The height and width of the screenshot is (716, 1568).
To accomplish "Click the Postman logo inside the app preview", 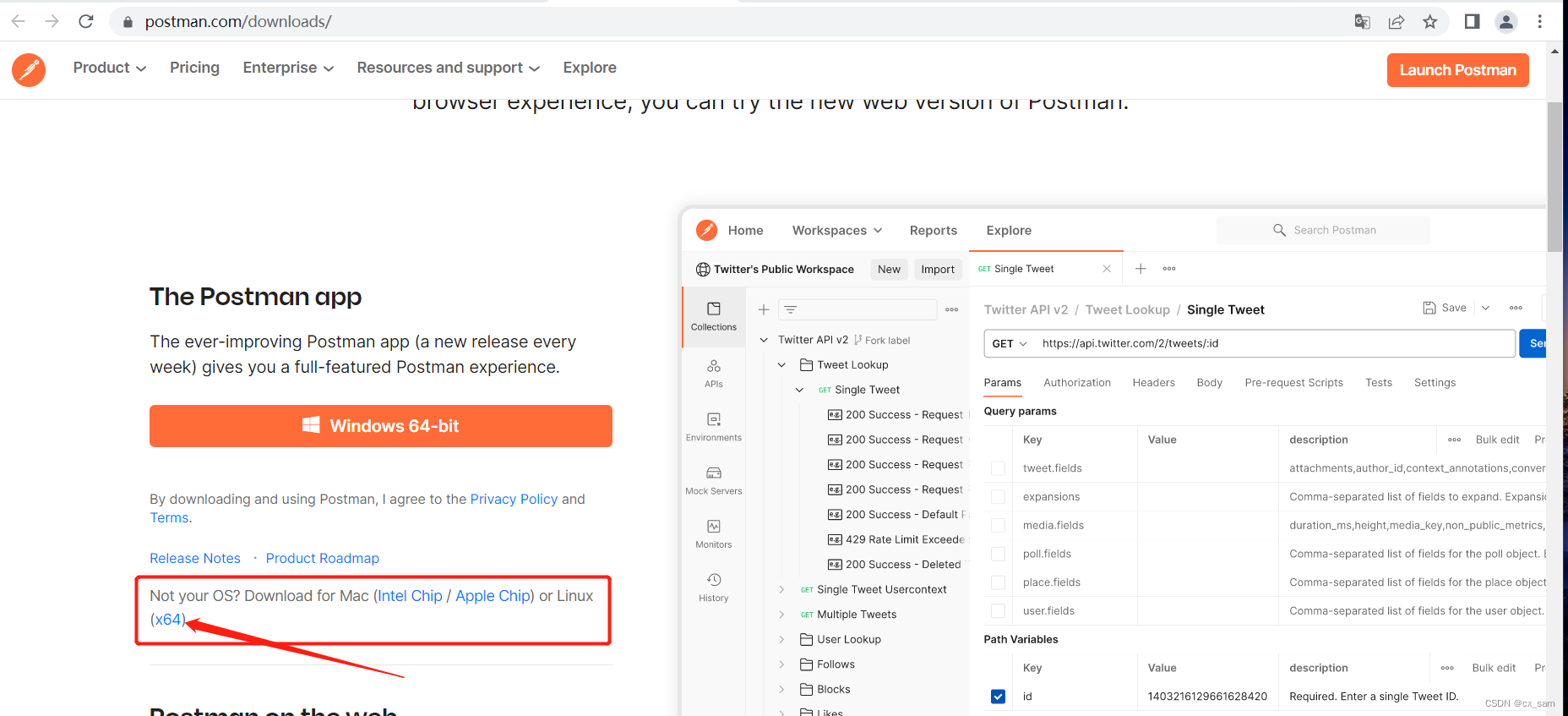I will tap(706, 230).
